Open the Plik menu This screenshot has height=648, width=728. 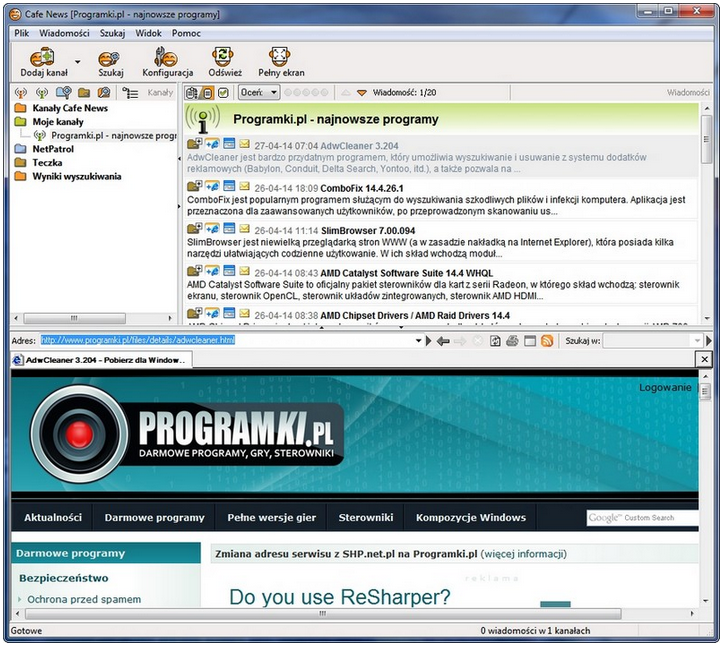[x=21, y=33]
